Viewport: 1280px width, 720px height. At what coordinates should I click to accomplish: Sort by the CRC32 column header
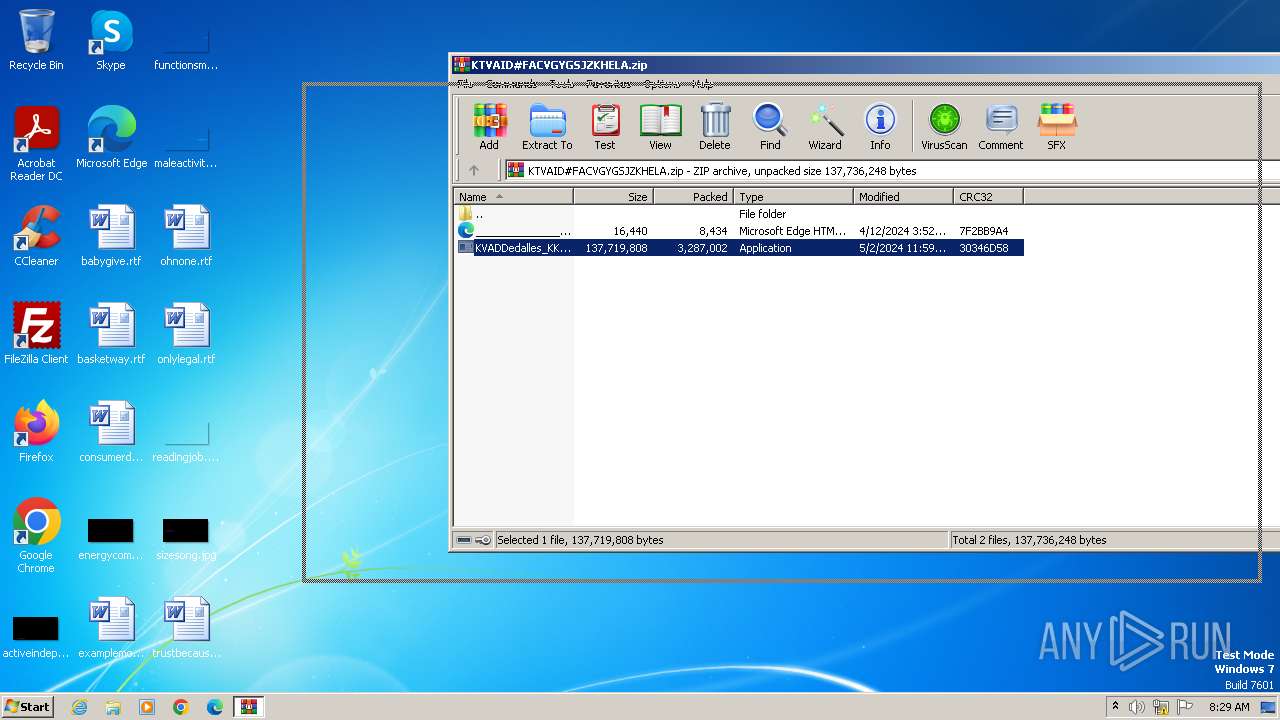tap(989, 197)
